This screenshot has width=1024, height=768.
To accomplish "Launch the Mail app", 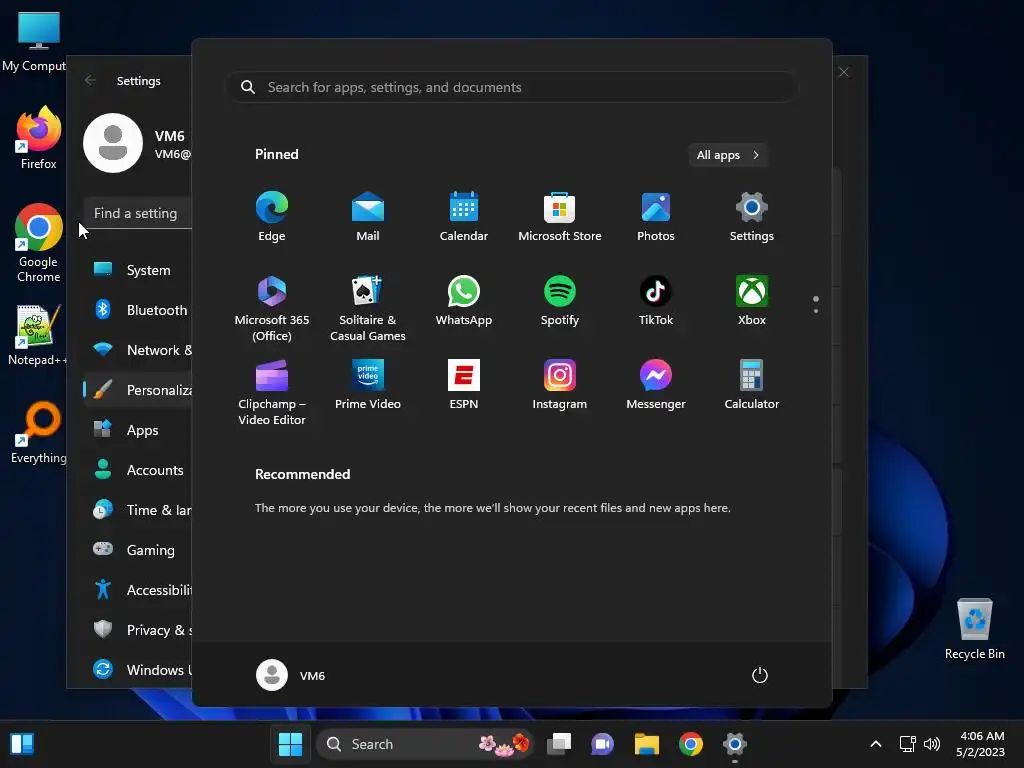I will tap(368, 217).
